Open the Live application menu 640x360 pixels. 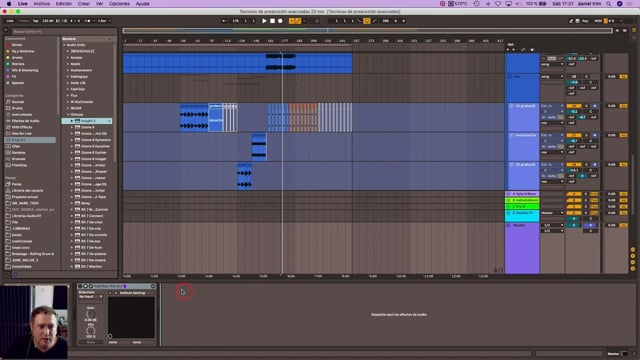(22, 4)
